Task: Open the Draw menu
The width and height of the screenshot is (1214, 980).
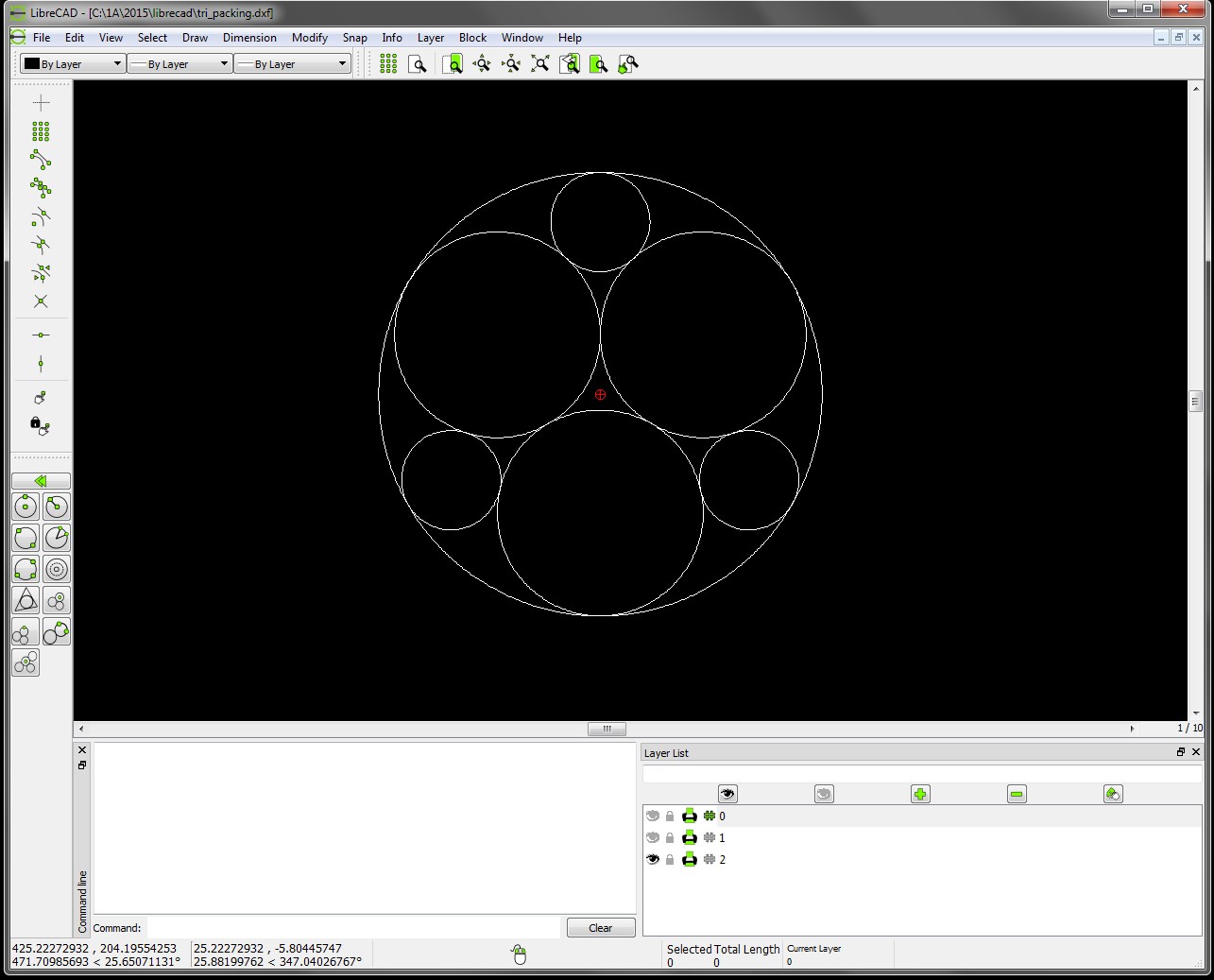Action: pyautogui.click(x=195, y=38)
